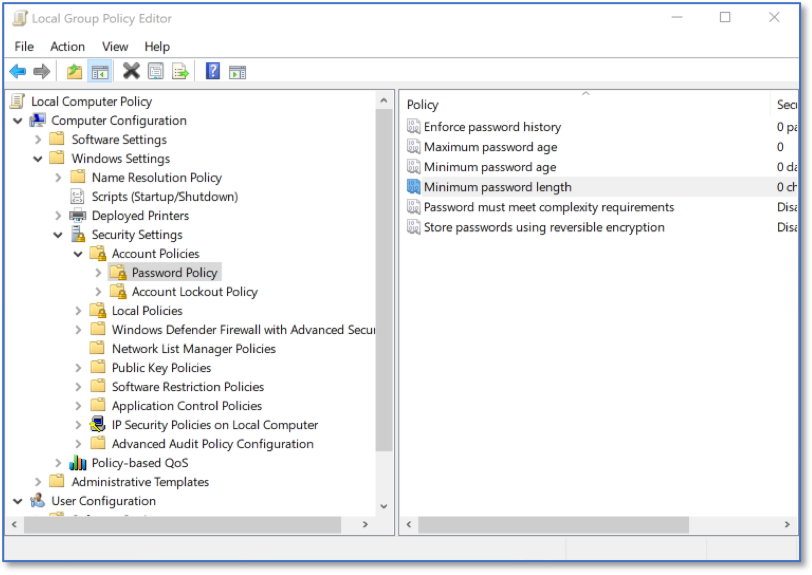This screenshot has width=812, height=575.
Task: Click the reversible encryption policy icon
Action: [413, 227]
